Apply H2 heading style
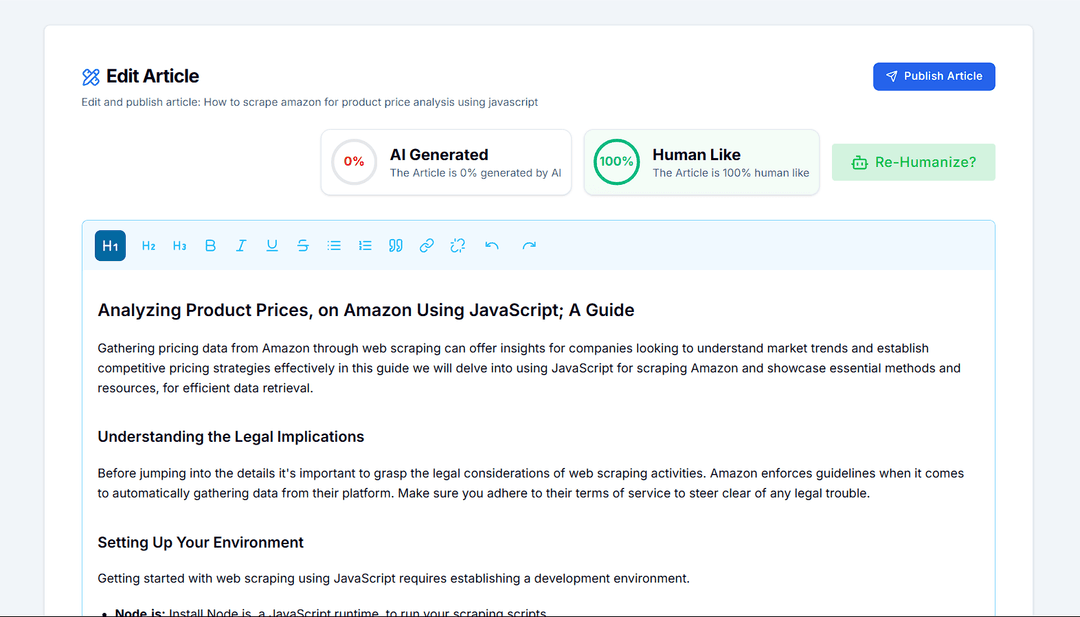Viewport: 1080px width, 617px height. pyautogui.click(x=149, y=246)
